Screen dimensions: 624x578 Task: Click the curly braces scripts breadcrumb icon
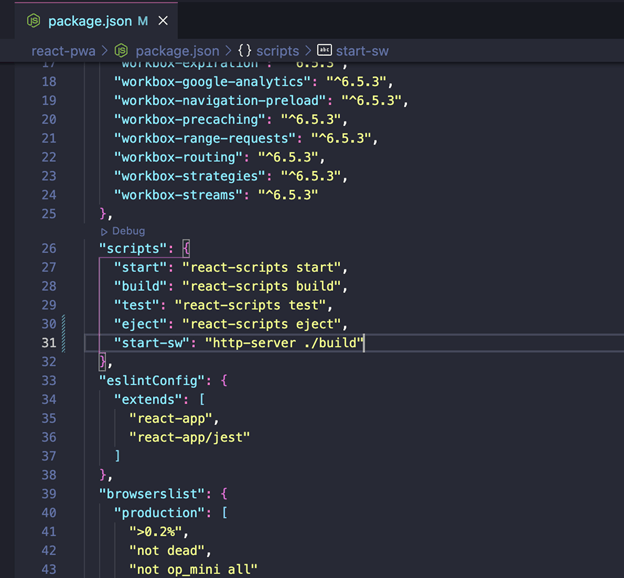tap(245, 51)
